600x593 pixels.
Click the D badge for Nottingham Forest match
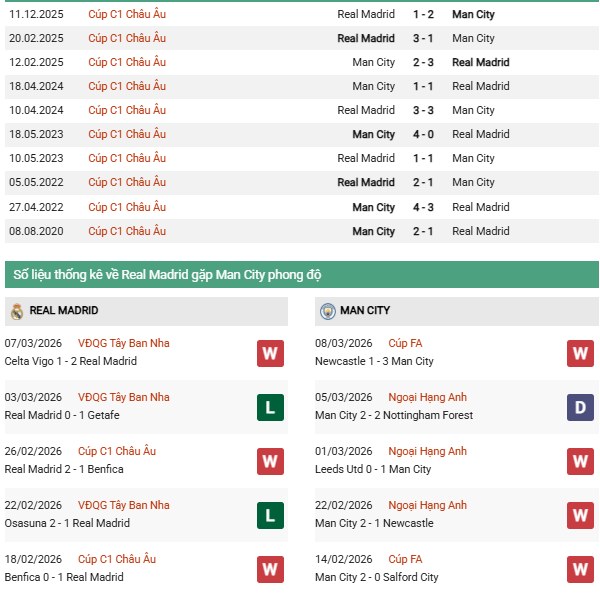click(580, 407)
